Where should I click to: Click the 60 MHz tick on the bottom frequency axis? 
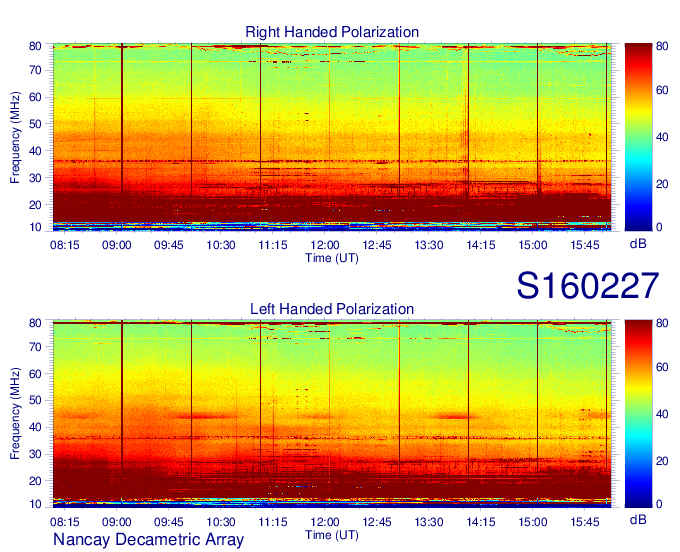[35, 374]
